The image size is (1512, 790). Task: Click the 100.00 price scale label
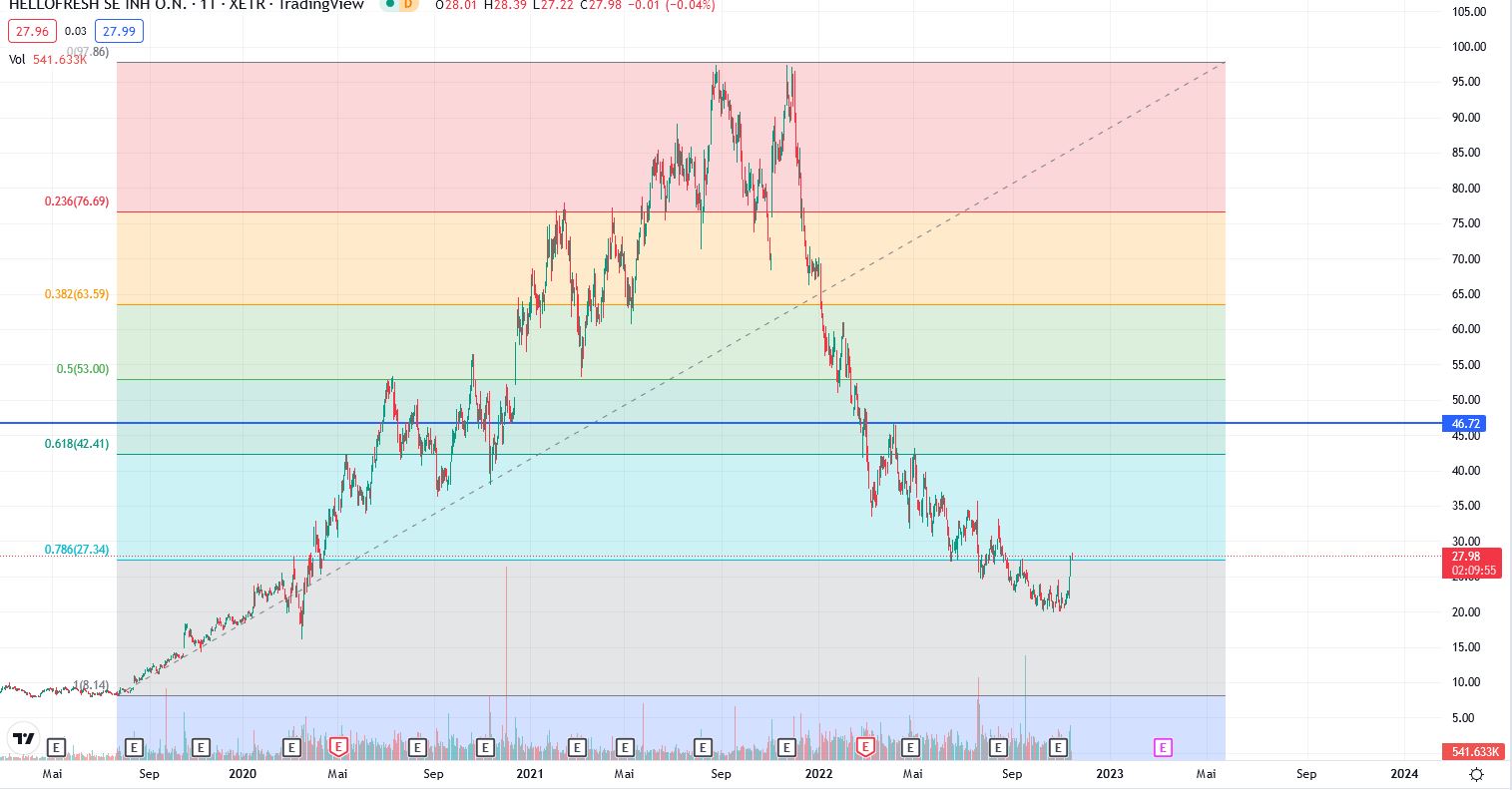[1469, 47]
